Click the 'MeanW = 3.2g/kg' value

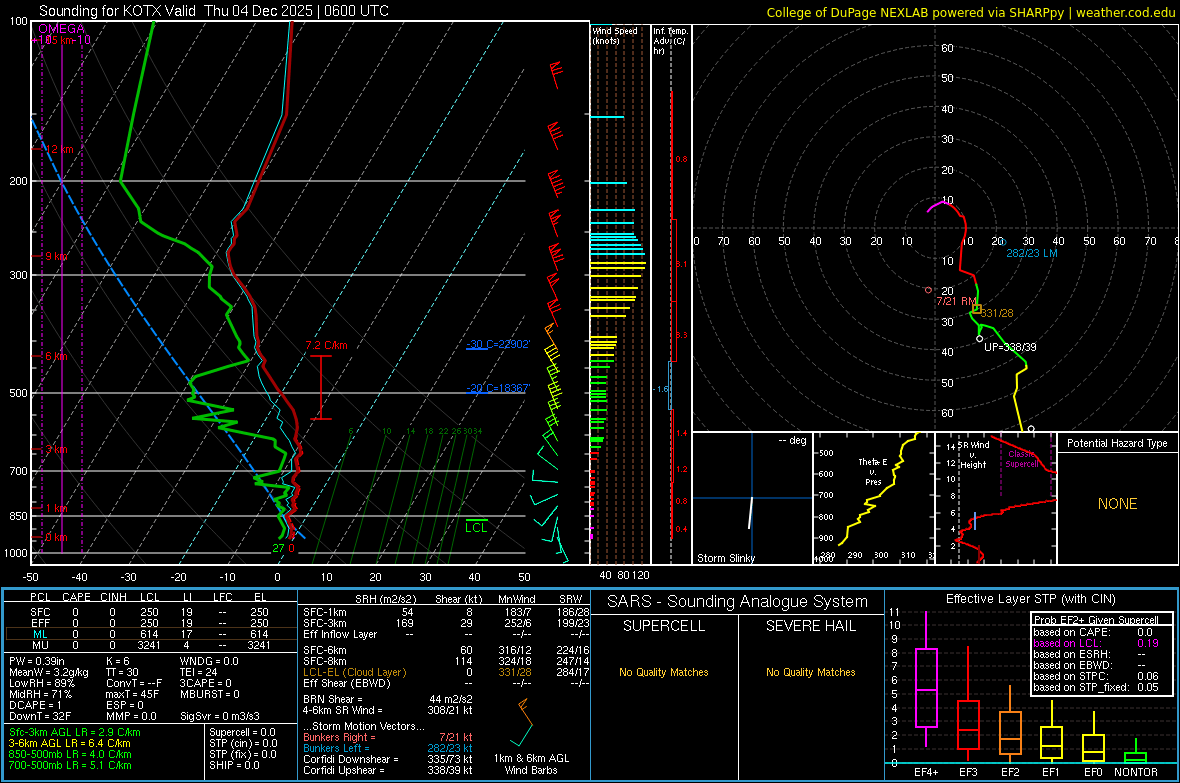[49, 672]
